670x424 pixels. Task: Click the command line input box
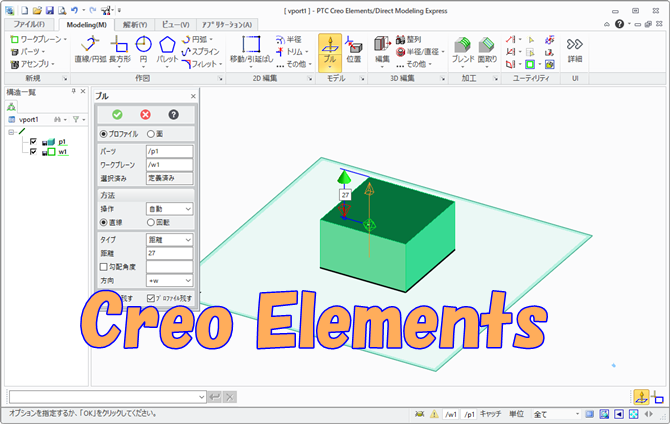tap(104, 397)
